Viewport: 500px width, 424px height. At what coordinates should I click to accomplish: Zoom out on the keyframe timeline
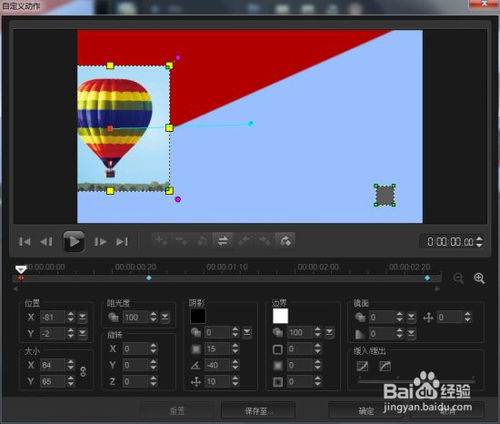[x=458, y=278]
